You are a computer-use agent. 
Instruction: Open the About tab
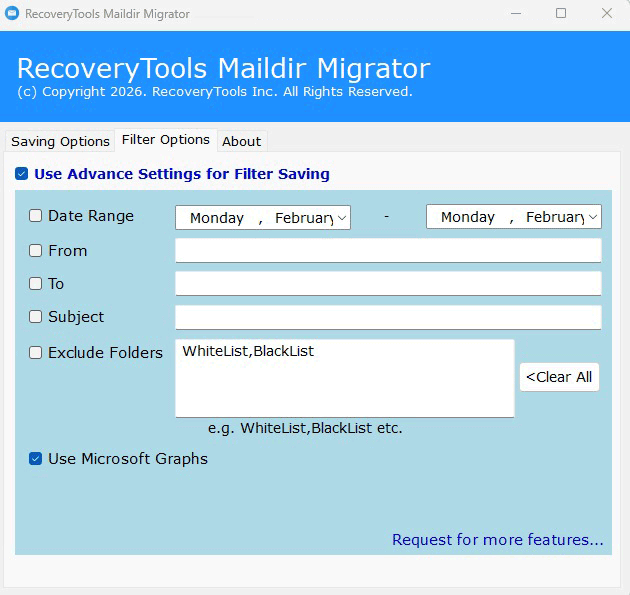tap(242, 141)
